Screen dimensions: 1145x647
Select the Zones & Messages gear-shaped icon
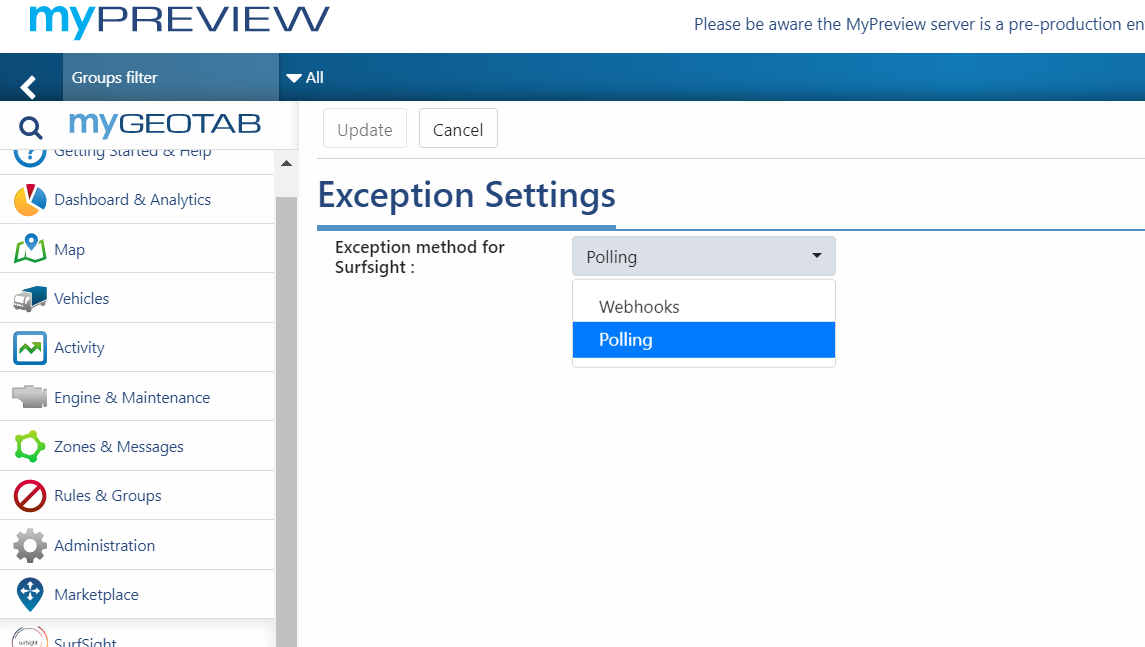pyautogui.click(x=30, y=445)
